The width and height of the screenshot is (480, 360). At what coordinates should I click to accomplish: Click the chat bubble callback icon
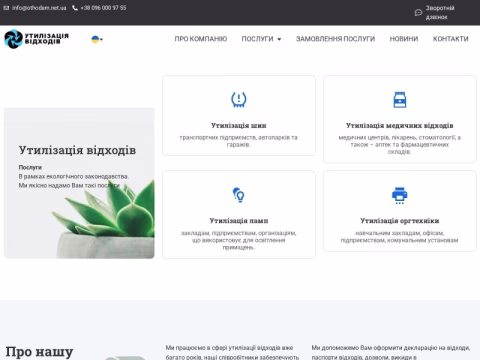418,13
